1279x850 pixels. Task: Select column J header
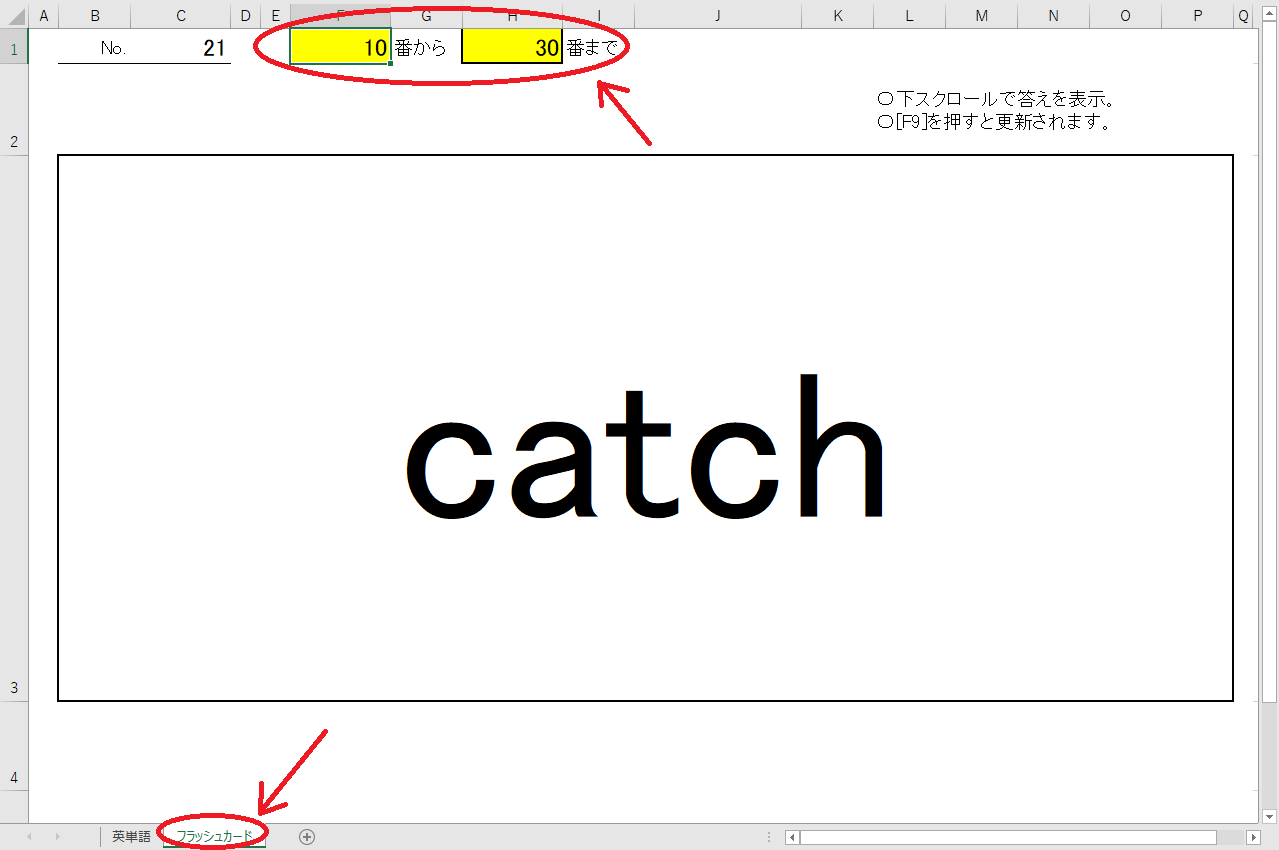coord(718,16)
